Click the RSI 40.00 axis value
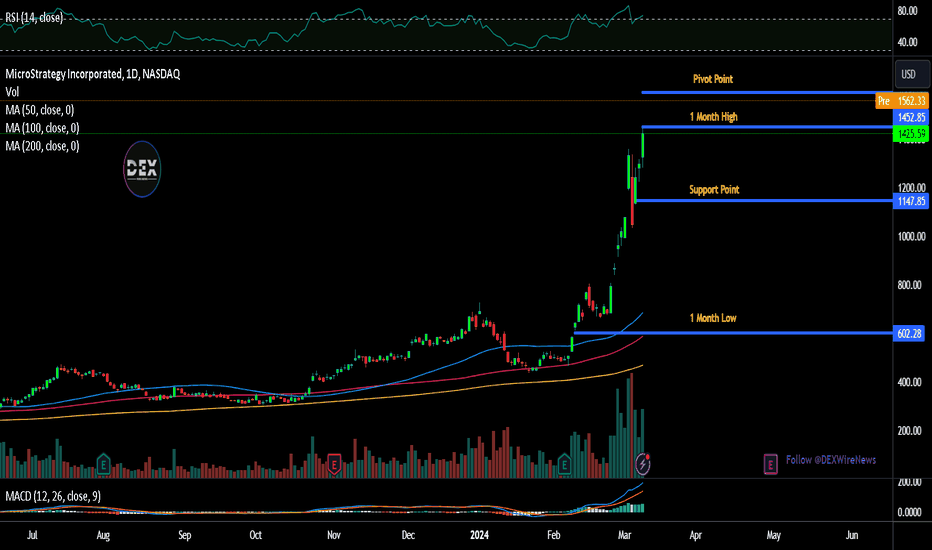 coord(908,42)
